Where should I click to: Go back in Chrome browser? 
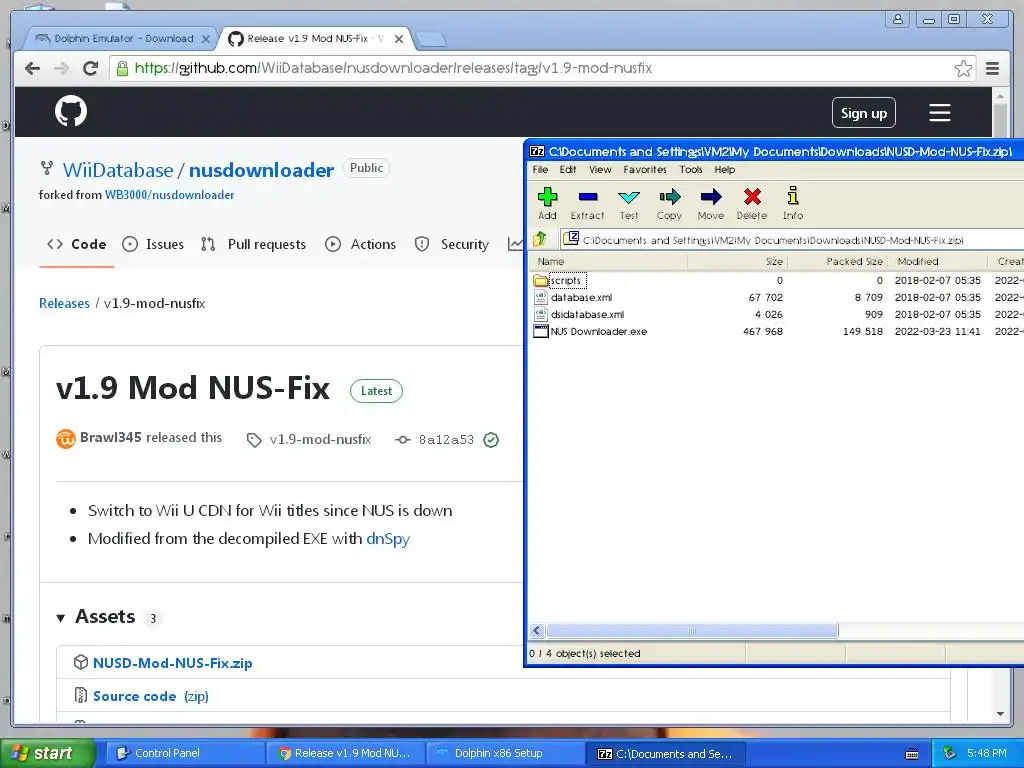click(x=32, y=68)
